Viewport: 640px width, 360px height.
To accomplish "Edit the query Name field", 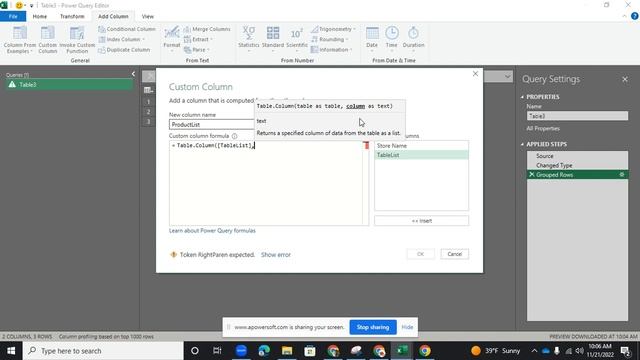I will (x=577, y=116).
